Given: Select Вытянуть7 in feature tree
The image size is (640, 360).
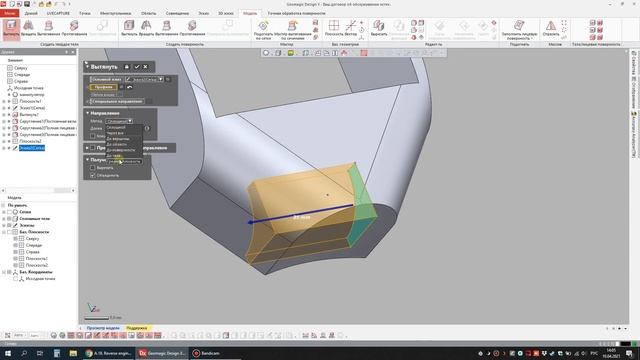Looking at the screenshot, I should coord(29,115).
